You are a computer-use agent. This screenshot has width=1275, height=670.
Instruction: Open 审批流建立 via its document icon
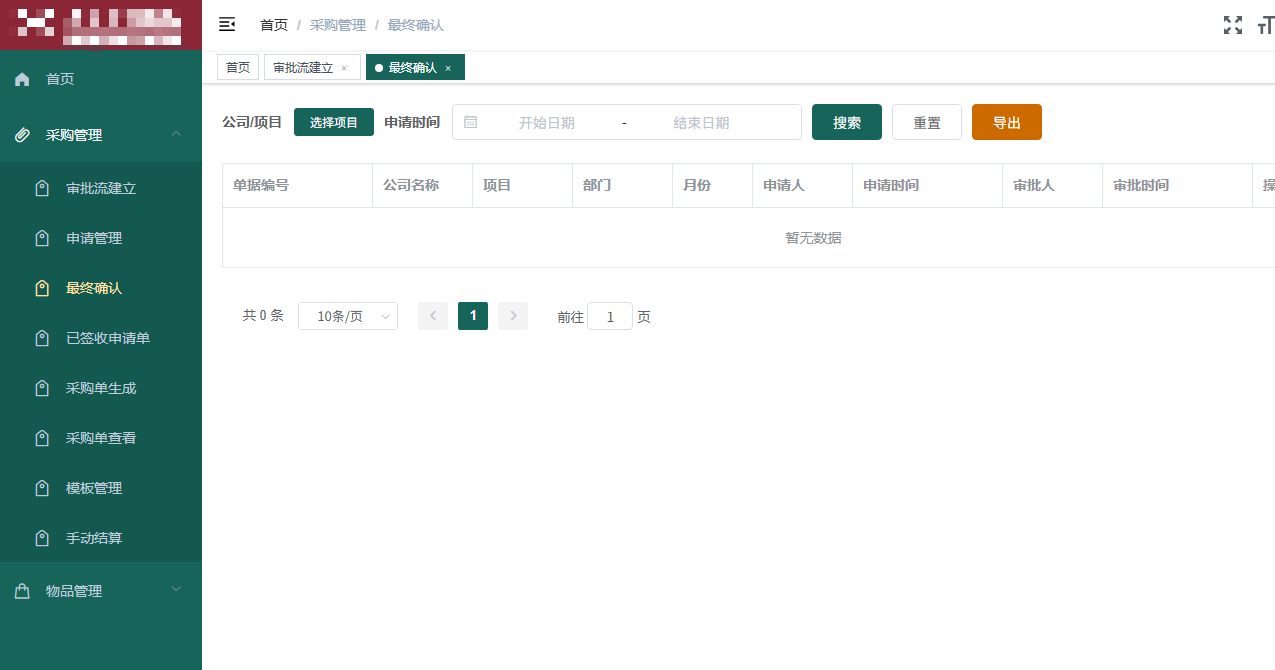tap(41, 187)
